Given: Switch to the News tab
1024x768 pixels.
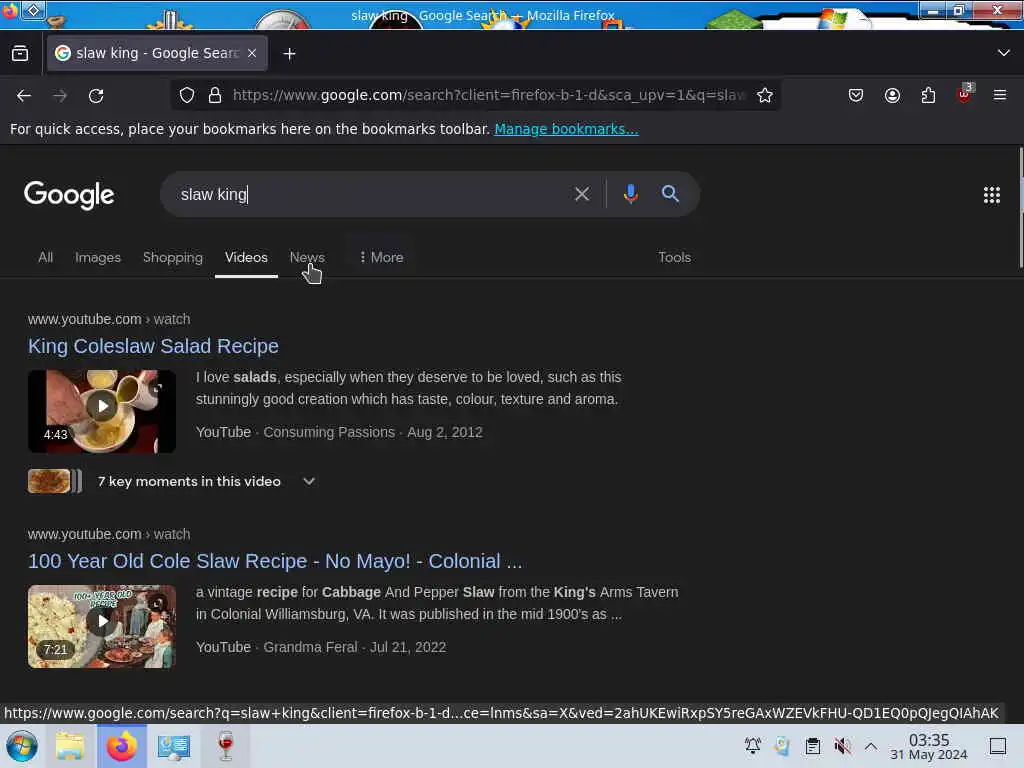Looking at the screenshot, I should tap(307, 257).
